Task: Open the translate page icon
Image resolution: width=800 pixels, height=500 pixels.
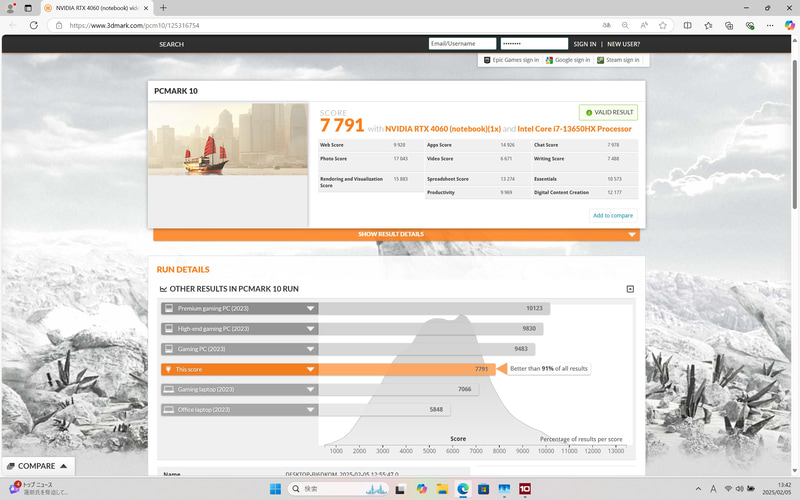Action: pyautogui.click(x=606, y=25)
